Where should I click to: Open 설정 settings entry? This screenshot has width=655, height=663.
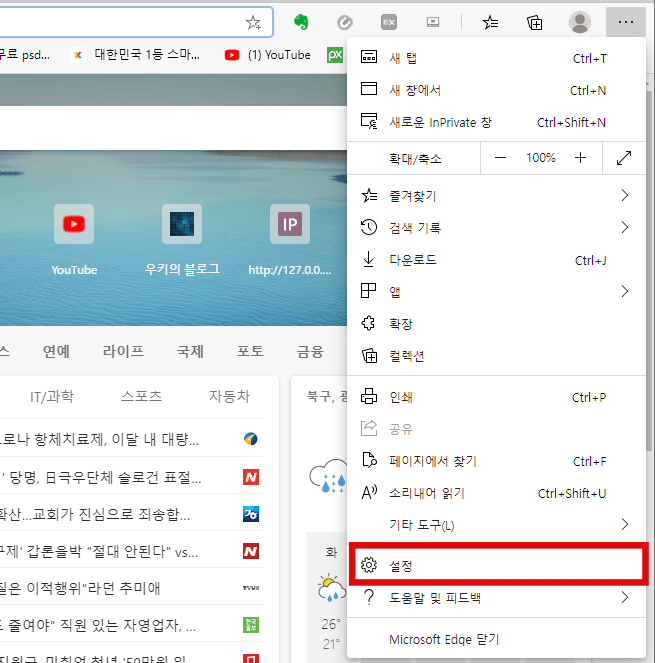click(498, 565)
